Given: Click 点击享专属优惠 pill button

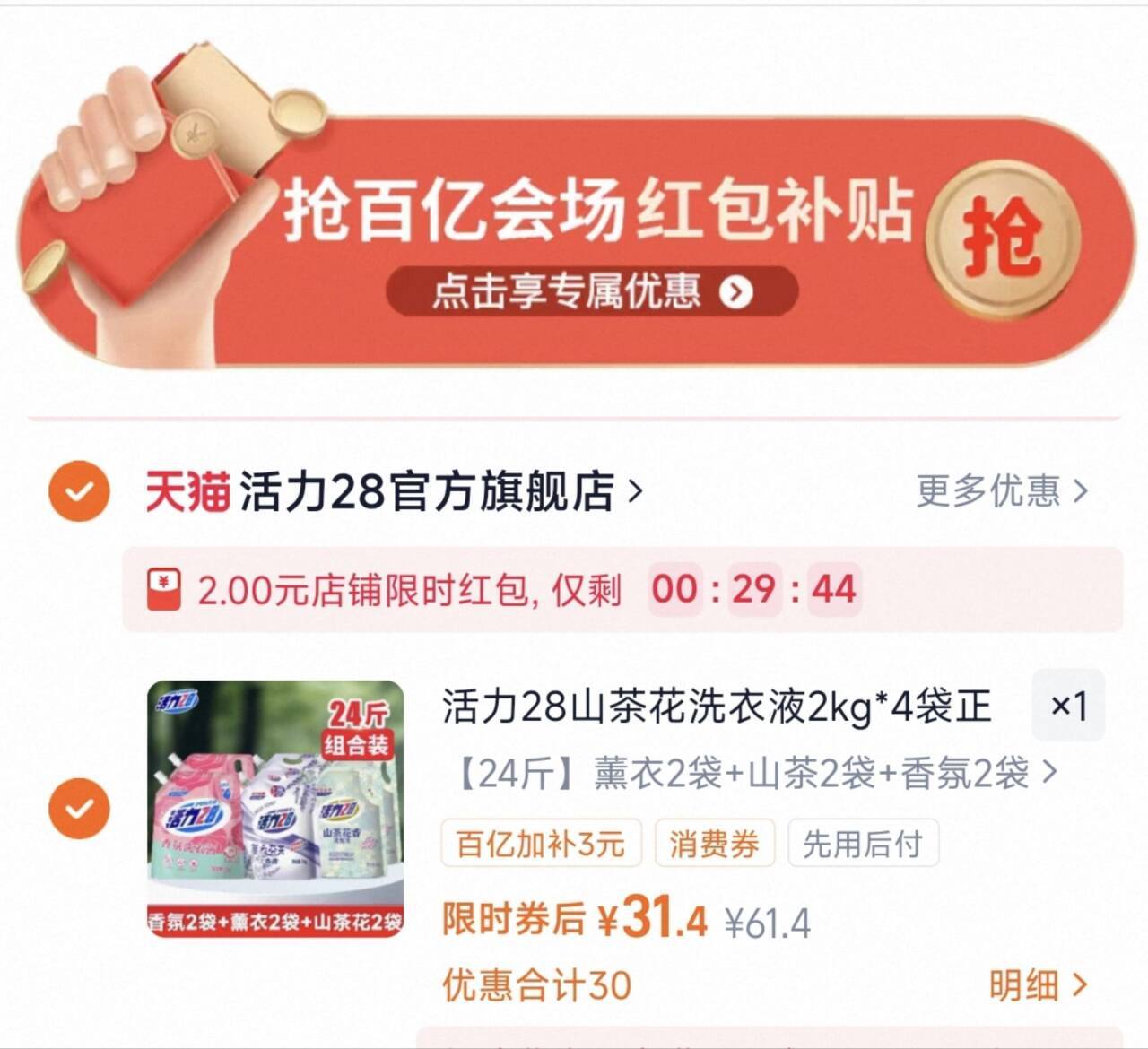Looking at the screenshot, I should tap(592, 291).
